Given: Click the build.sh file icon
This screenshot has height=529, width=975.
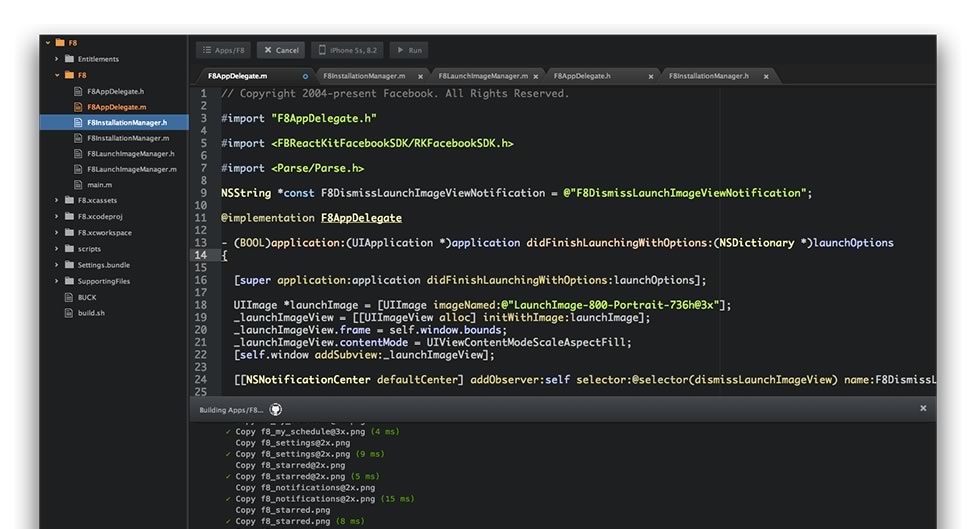Looking at the screenshot, I should click(69, 313).
